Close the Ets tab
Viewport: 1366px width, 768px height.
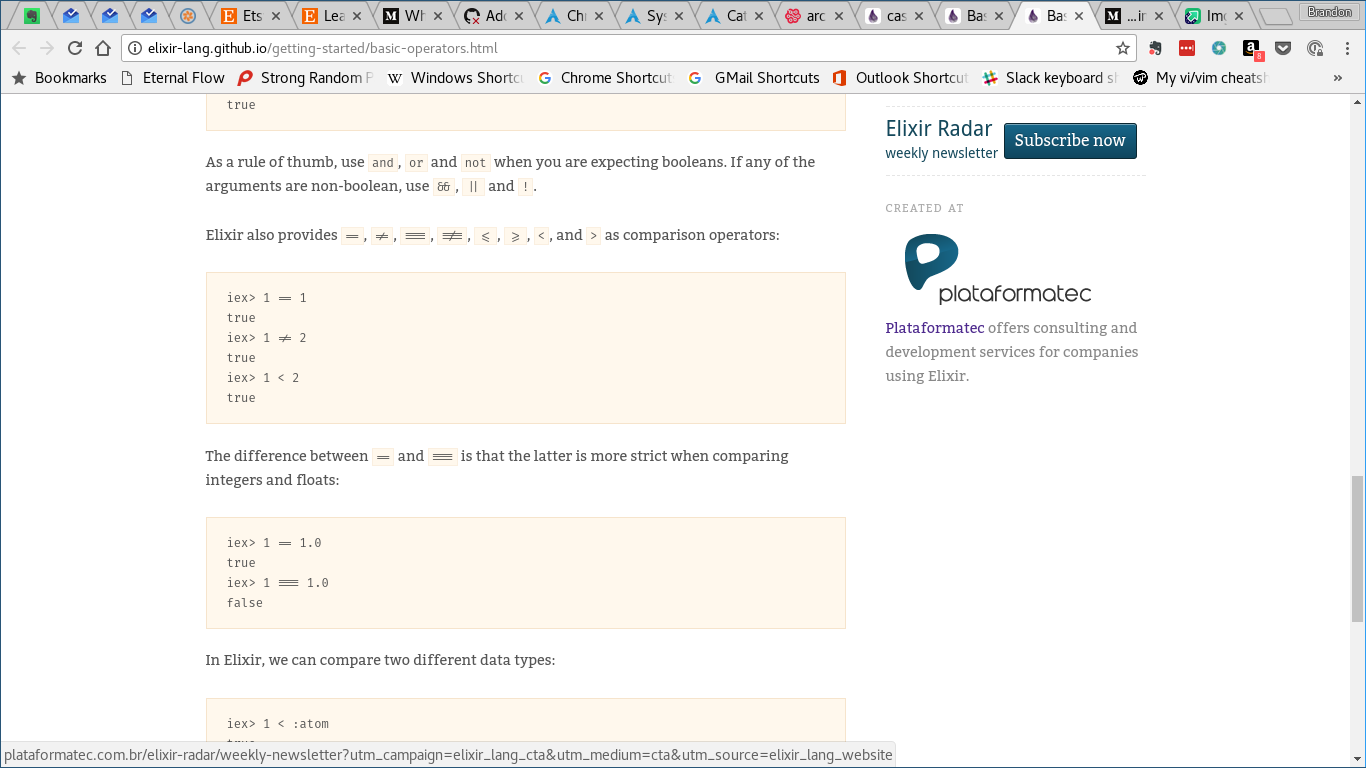(x=274, y=16)
